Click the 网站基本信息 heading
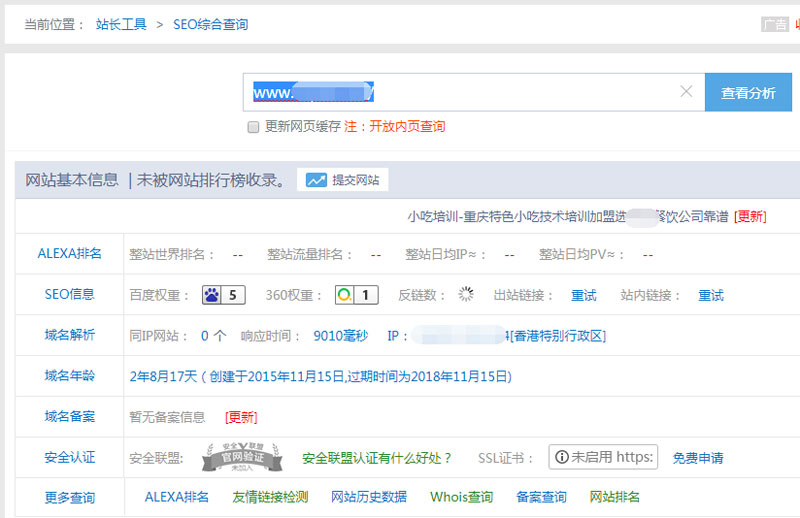800x518 pixels. [x=71, y=180]
